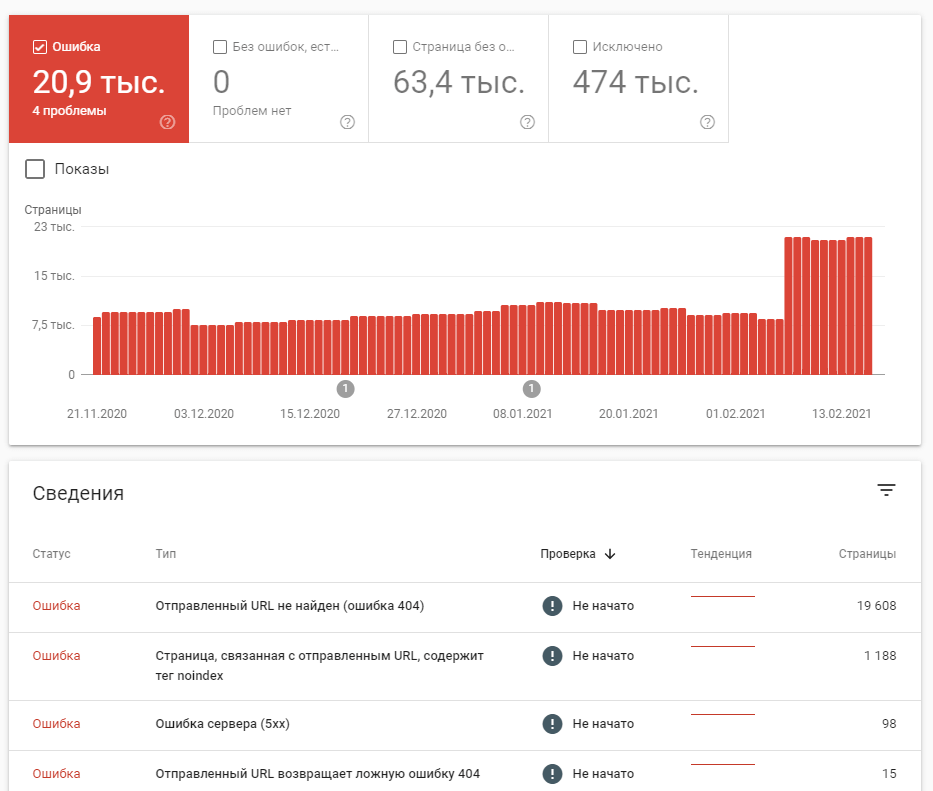Sort table by Тенденция column header
This screenshot has width=933, height=791.
click(x=721, y=554)
